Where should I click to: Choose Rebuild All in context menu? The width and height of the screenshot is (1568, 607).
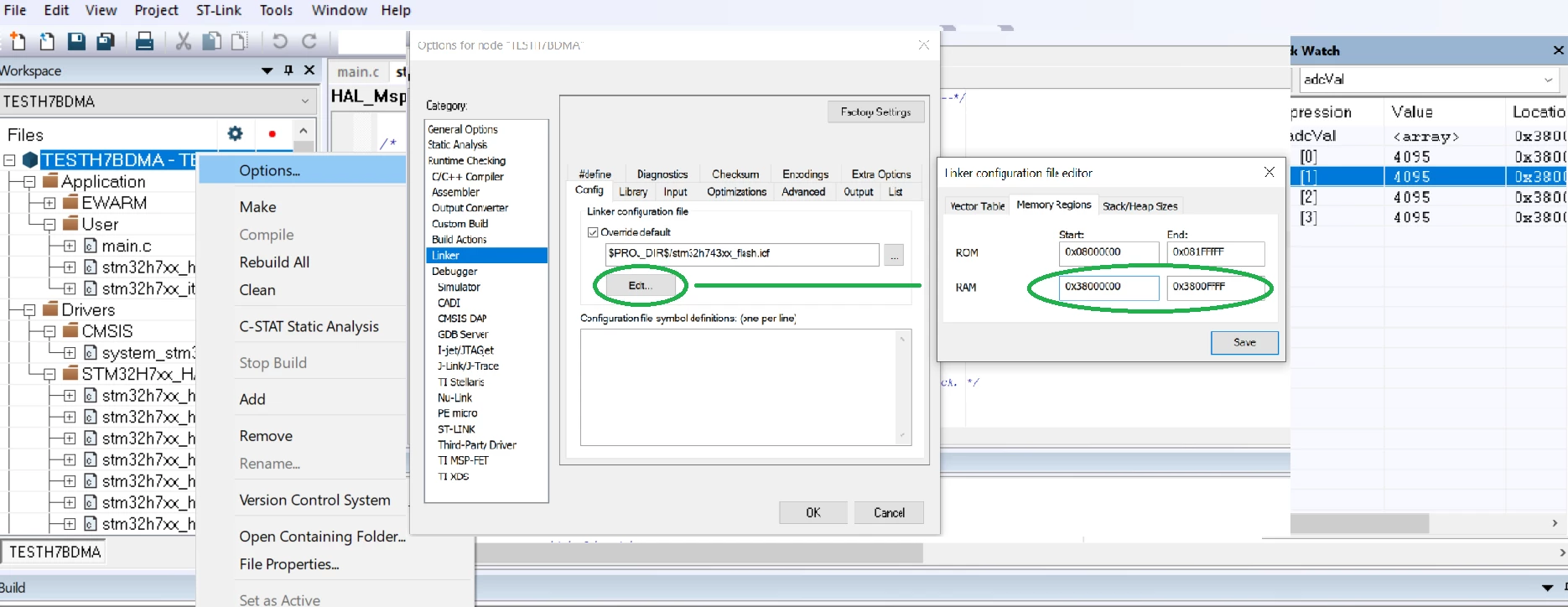point(274,262)
